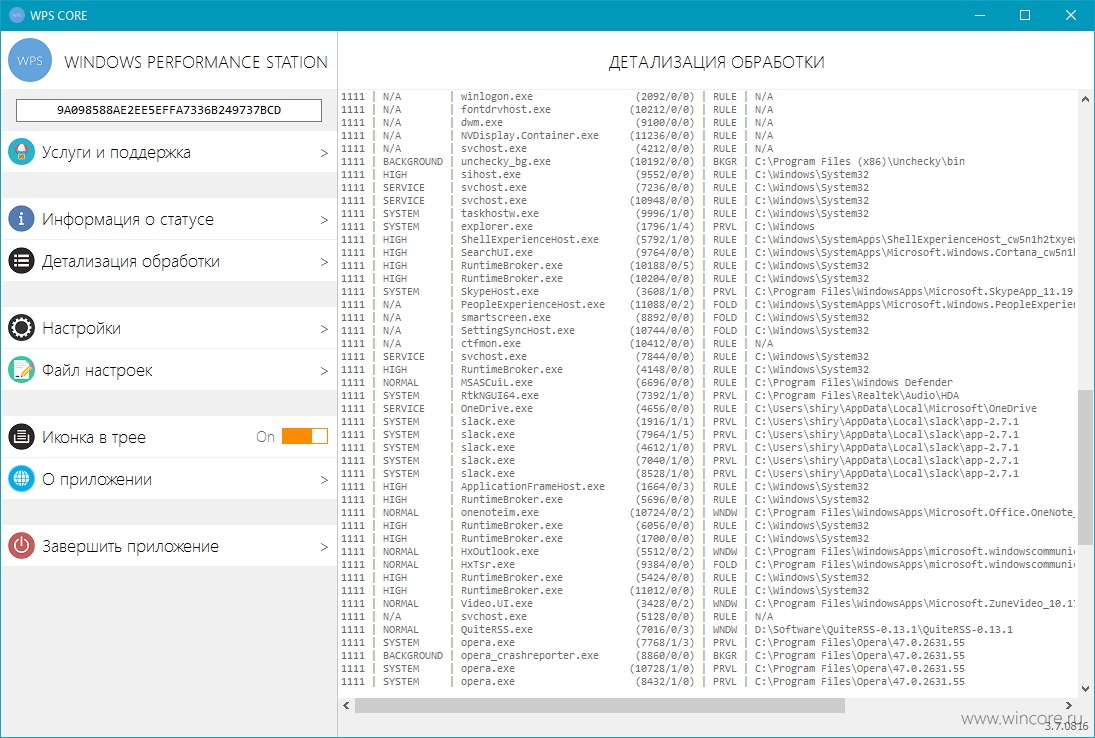Choose Завершить приложение to exit
Image resolution: width=1095 pixels, height=738 pixels.
click(x=169, y=546)
